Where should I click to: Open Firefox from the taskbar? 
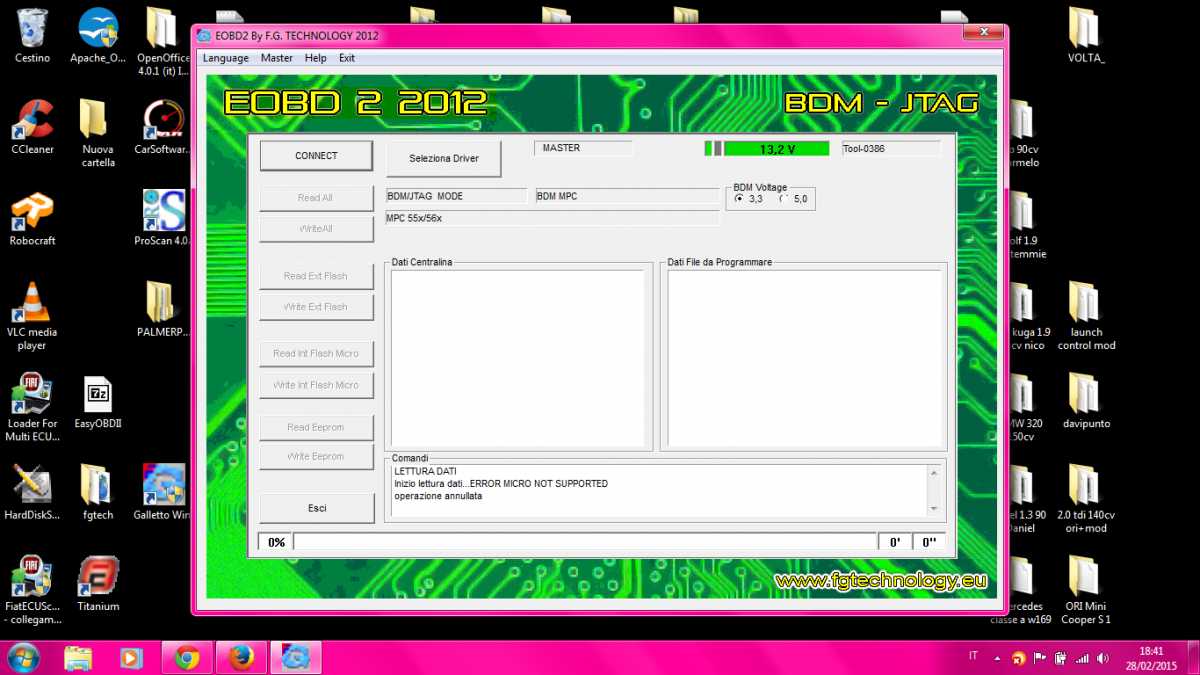(x=241, y=657)
